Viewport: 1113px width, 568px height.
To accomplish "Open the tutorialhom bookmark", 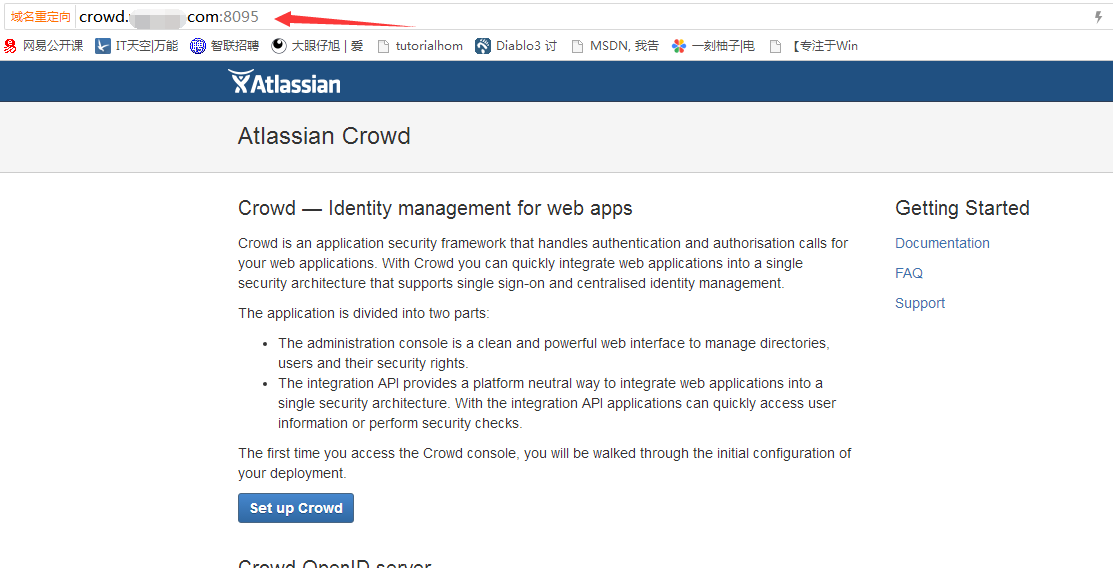I will [420, 46].
